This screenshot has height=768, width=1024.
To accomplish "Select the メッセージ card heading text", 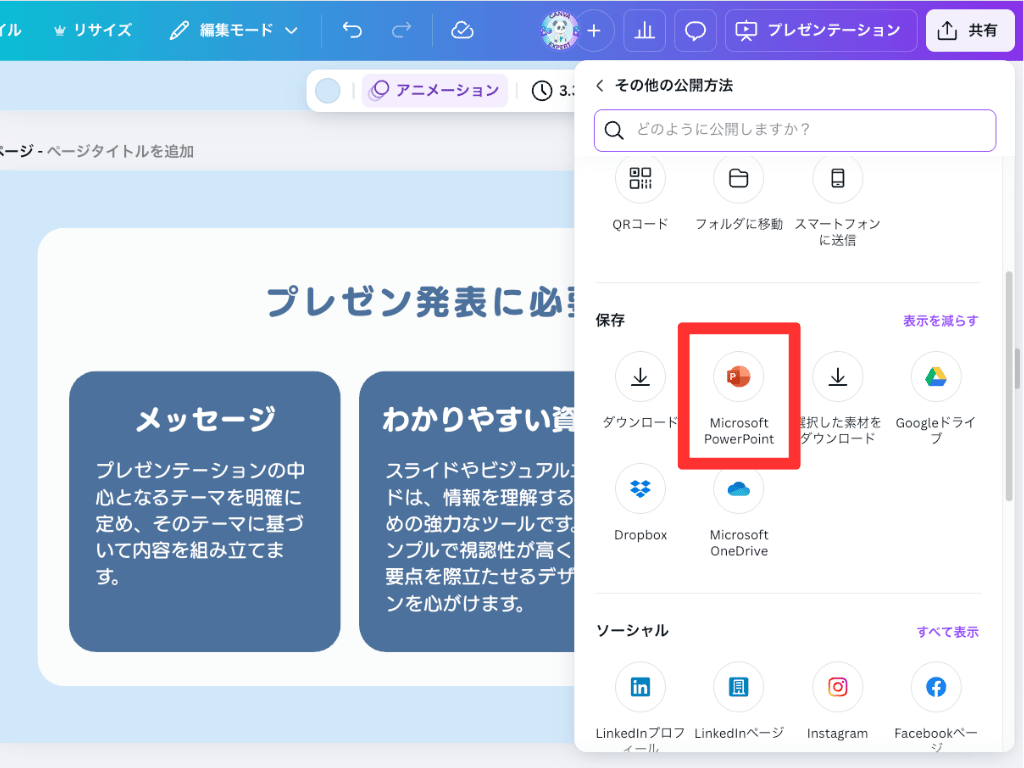I will tap(205, 419).
